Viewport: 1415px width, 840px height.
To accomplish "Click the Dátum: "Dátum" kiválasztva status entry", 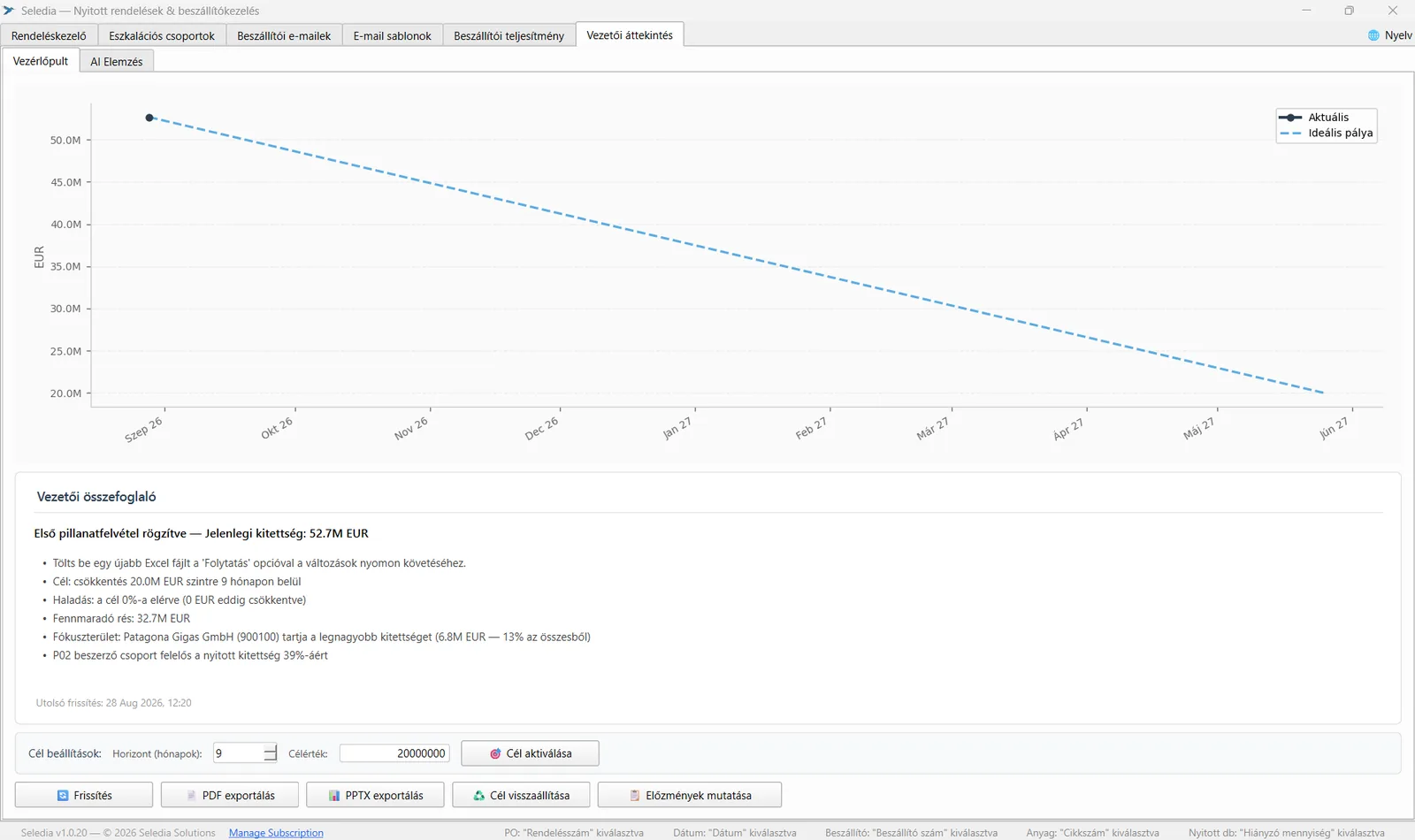I will click(x=734, y=833).
